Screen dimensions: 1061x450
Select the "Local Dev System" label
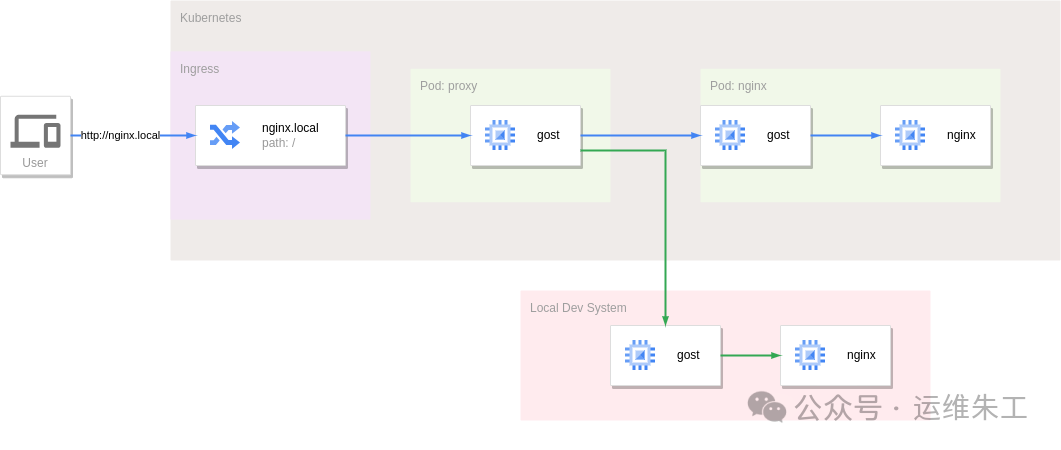[578, 308]
